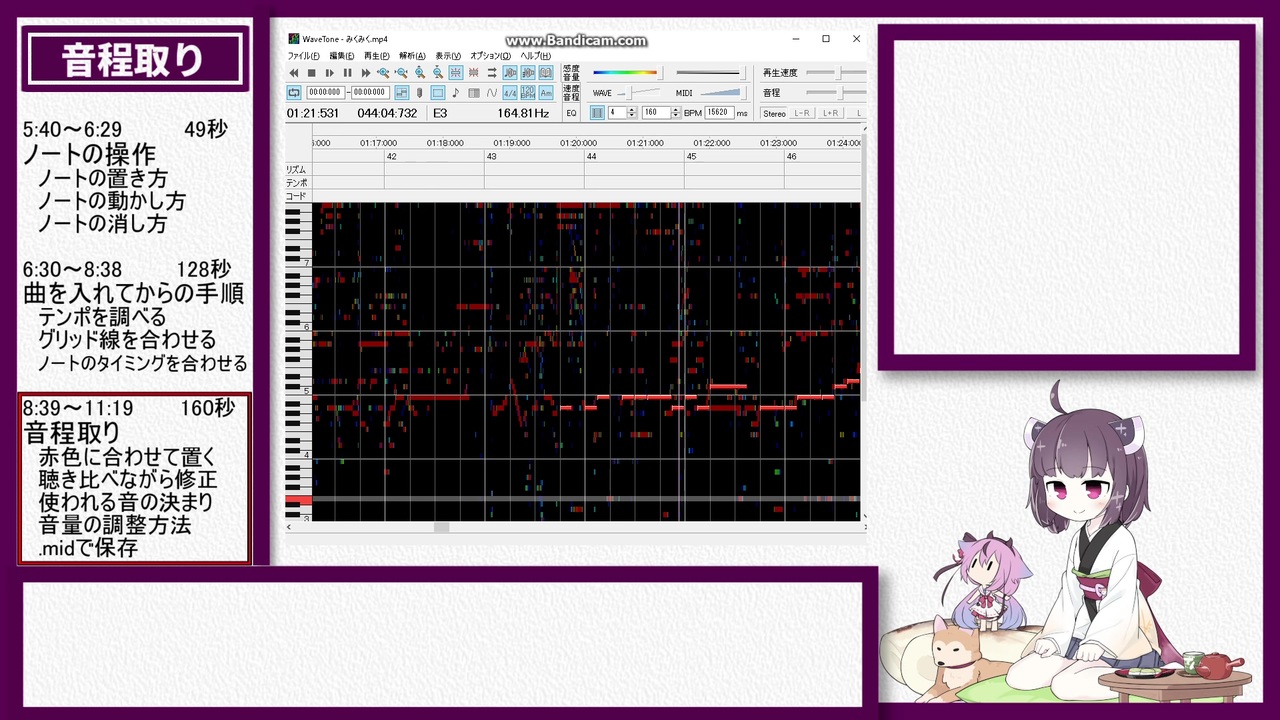
Task: Toggle the second highlighted speaker icon
Action: [528, 73]
